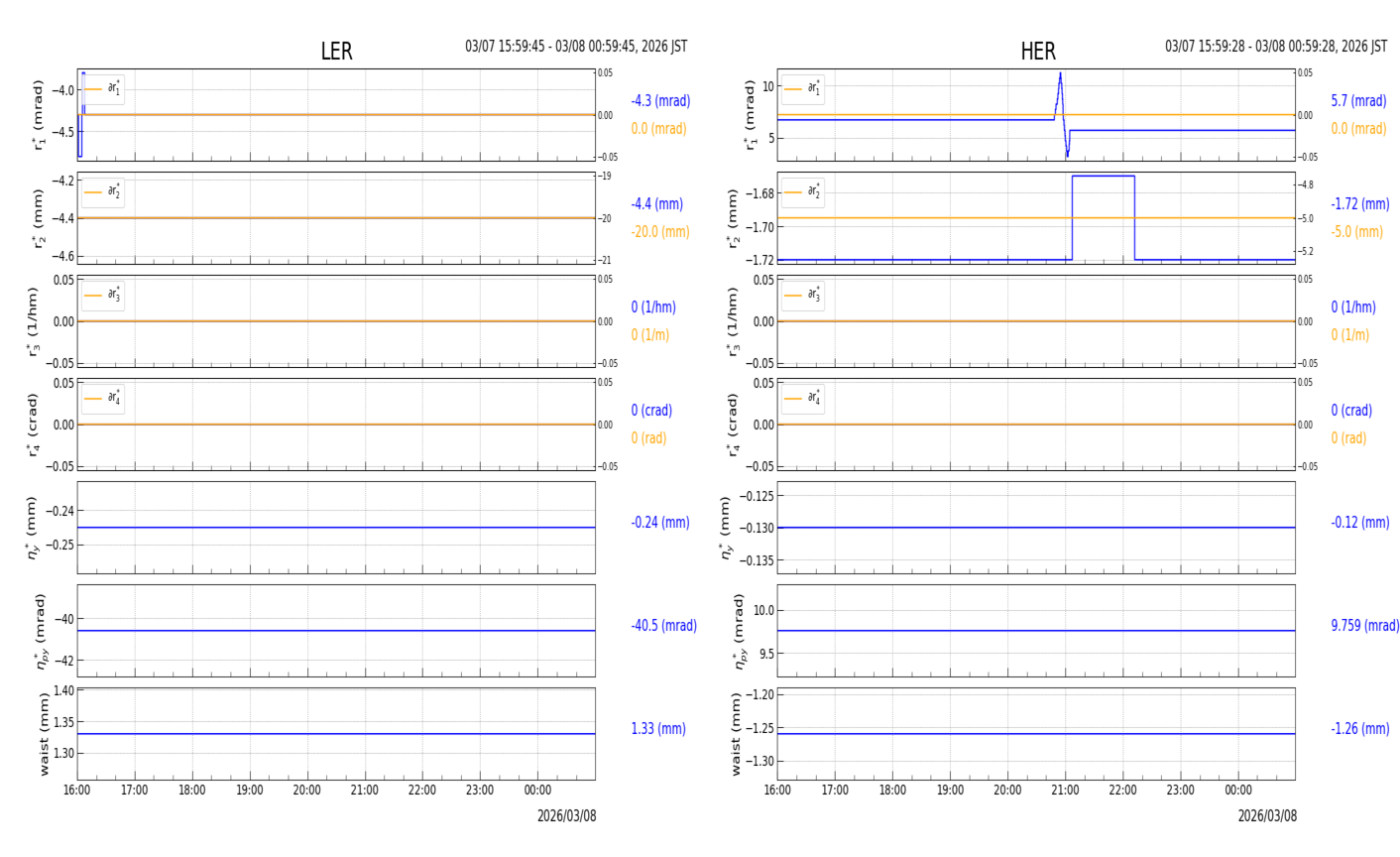This screenshot has width=1400, height=857.
Task: Click the blue 5.7 (mrad) value in HER
Action: pyautogui.click(x=1358, y=101)
